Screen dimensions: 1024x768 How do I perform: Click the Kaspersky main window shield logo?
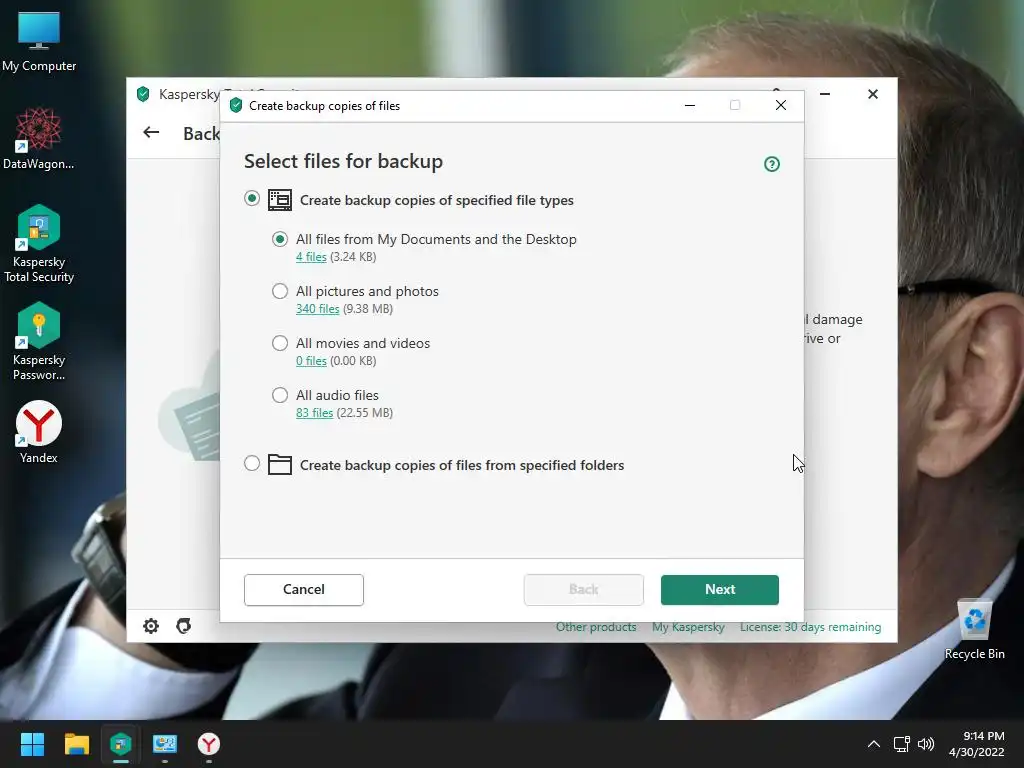[143, 94]
